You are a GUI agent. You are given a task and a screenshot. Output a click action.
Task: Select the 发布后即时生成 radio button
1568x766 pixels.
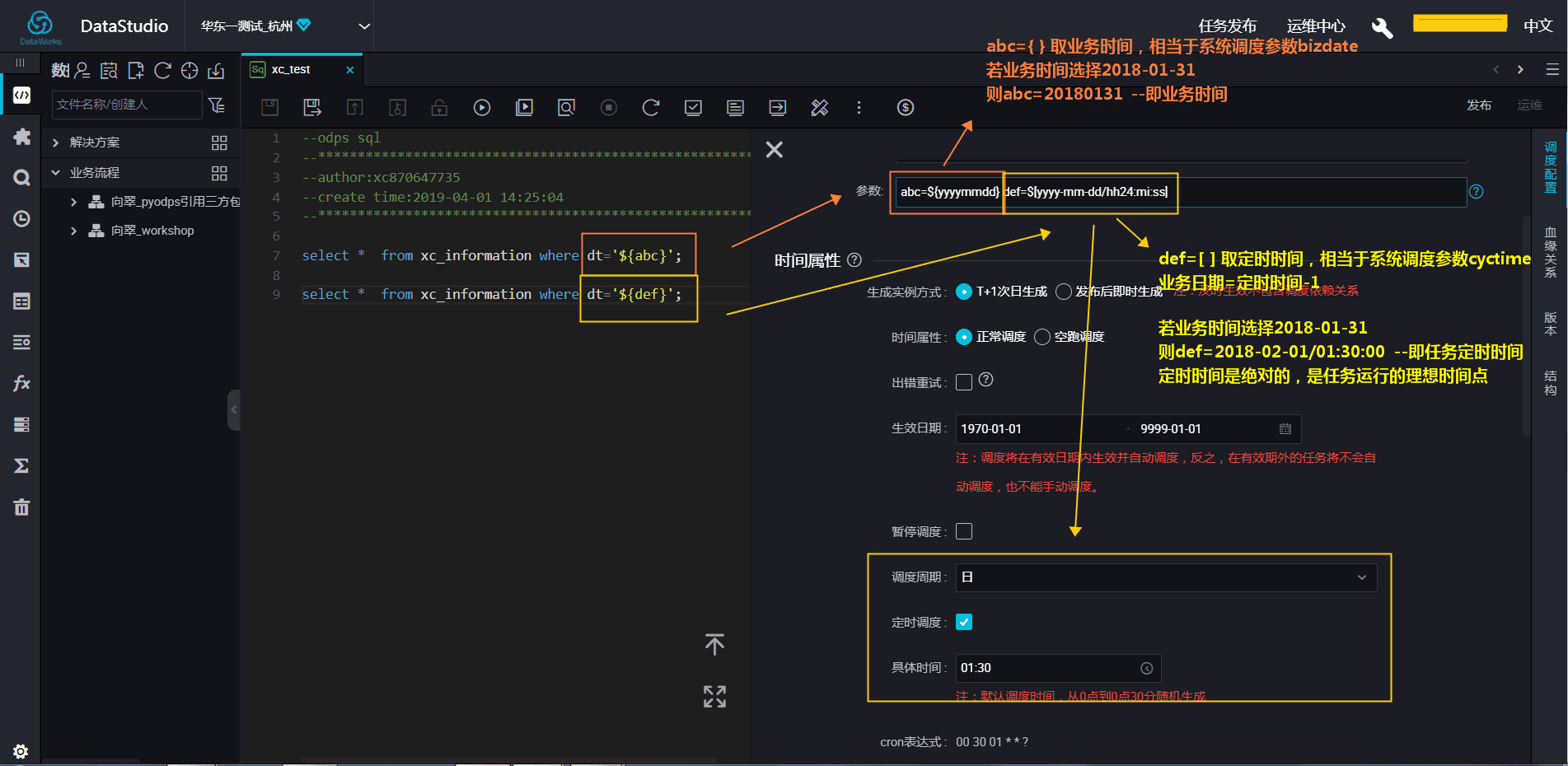click(x=1064, y=292)
